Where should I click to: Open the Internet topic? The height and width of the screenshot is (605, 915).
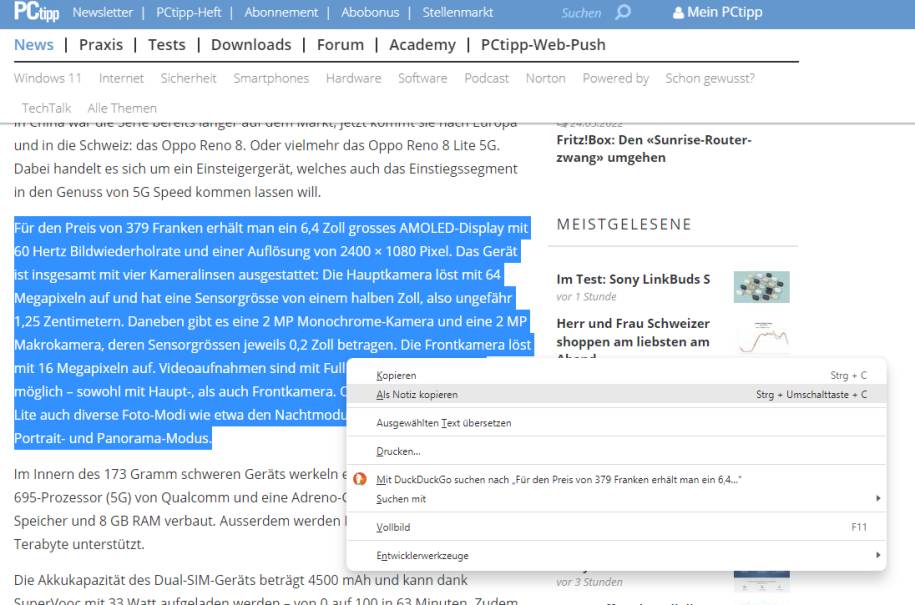(121, 78)
